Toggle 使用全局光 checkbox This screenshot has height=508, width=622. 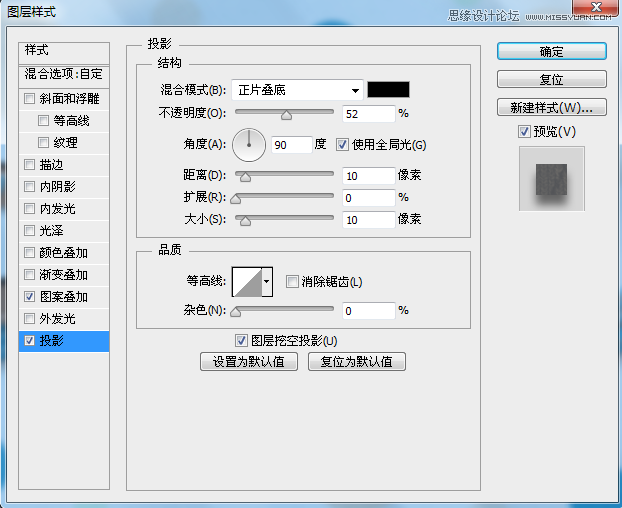pyautogui.click(x=342, y=144)
